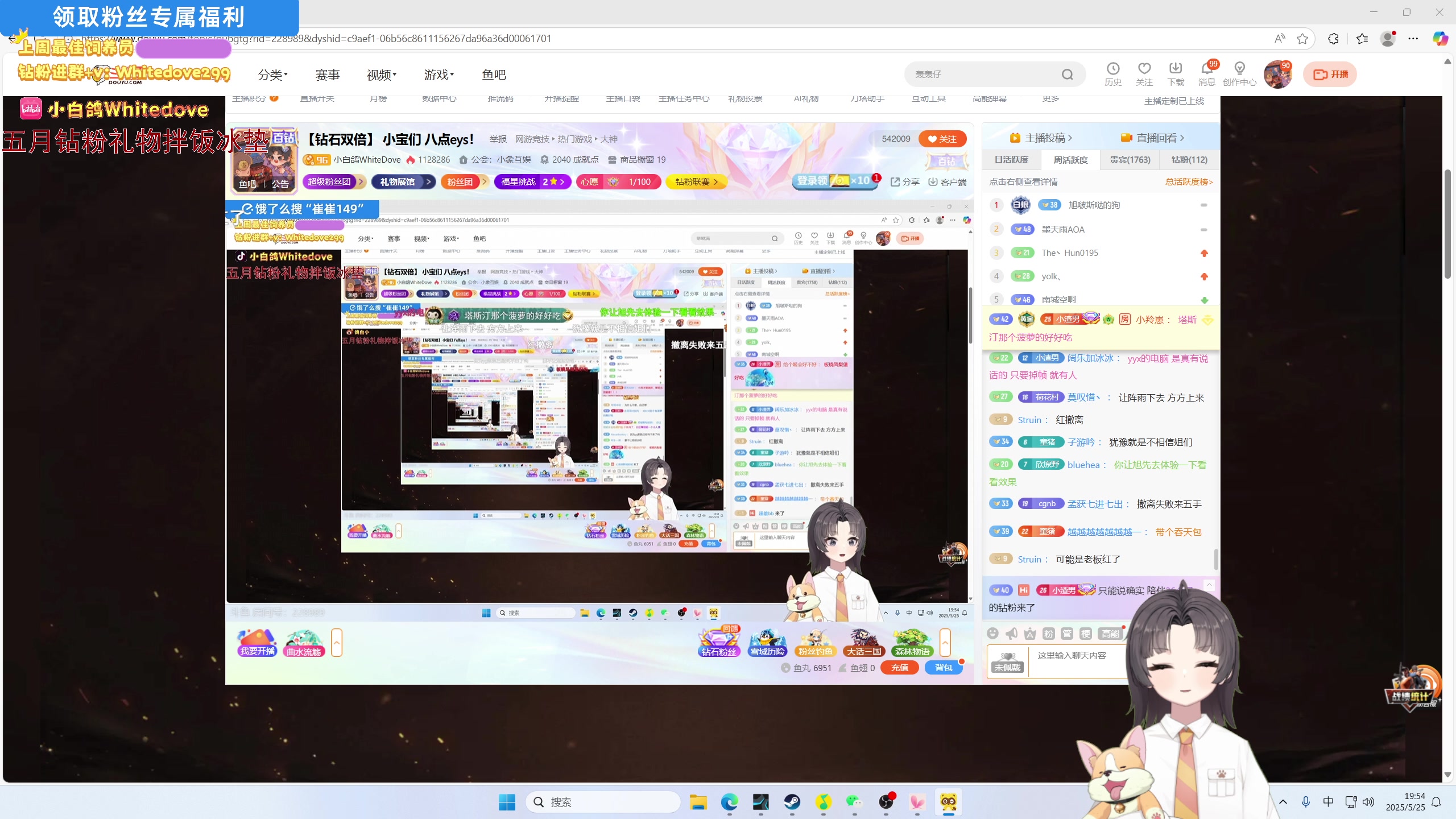
Task: Switch to the 贵宾(1763) tab
Action: point(1130,160)
